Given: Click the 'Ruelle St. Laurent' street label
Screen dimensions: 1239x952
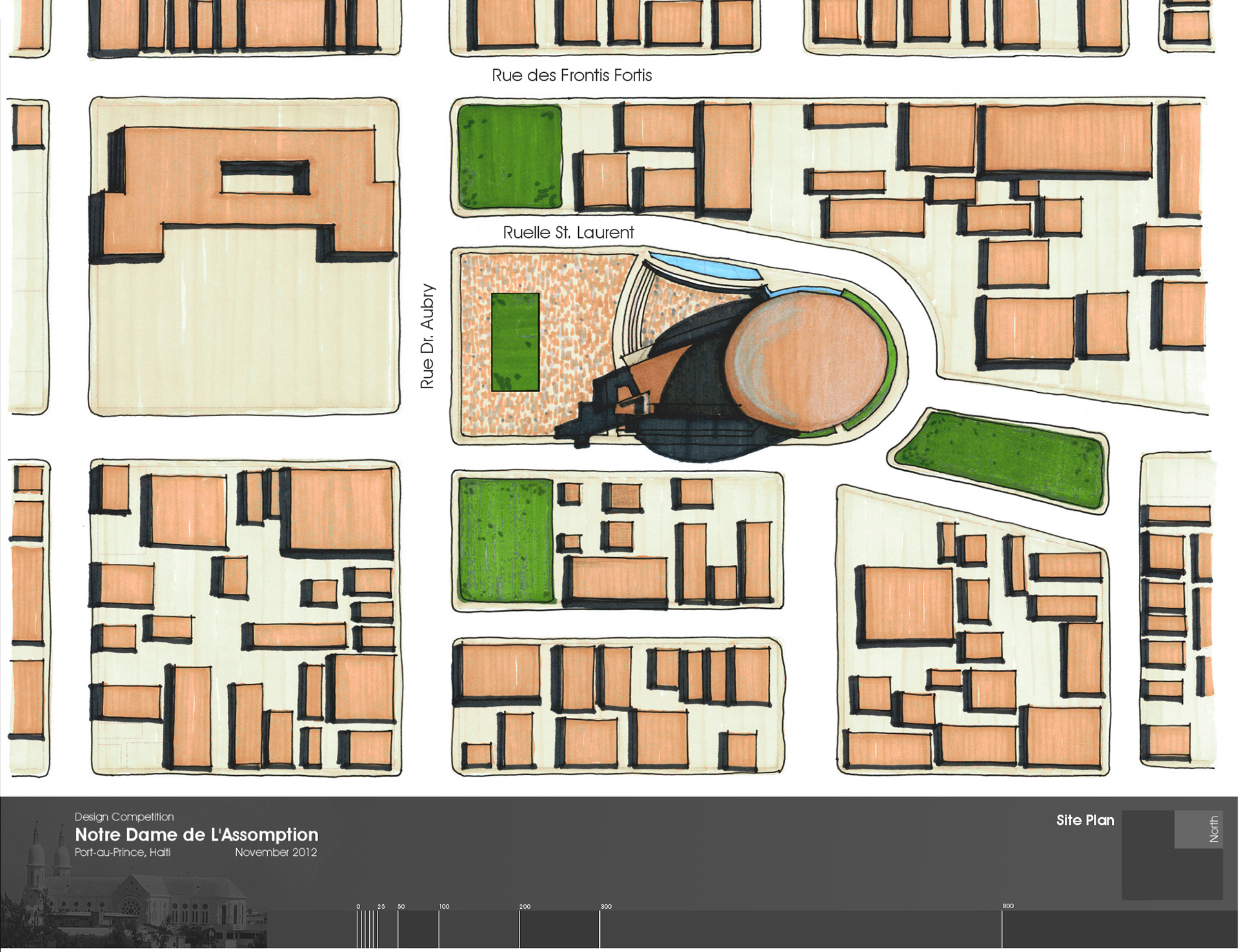Looking at the screenshot, I should pos(568,233).
